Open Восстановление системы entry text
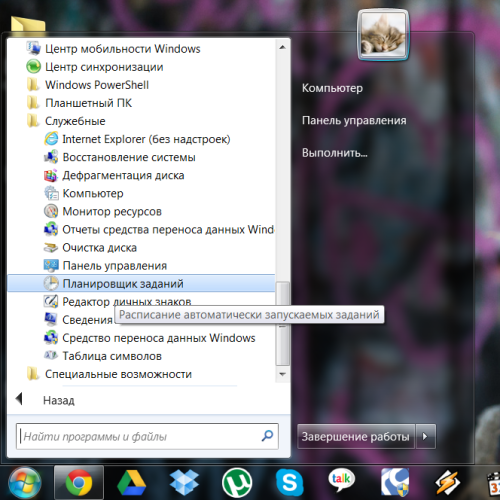 point(129,157)
